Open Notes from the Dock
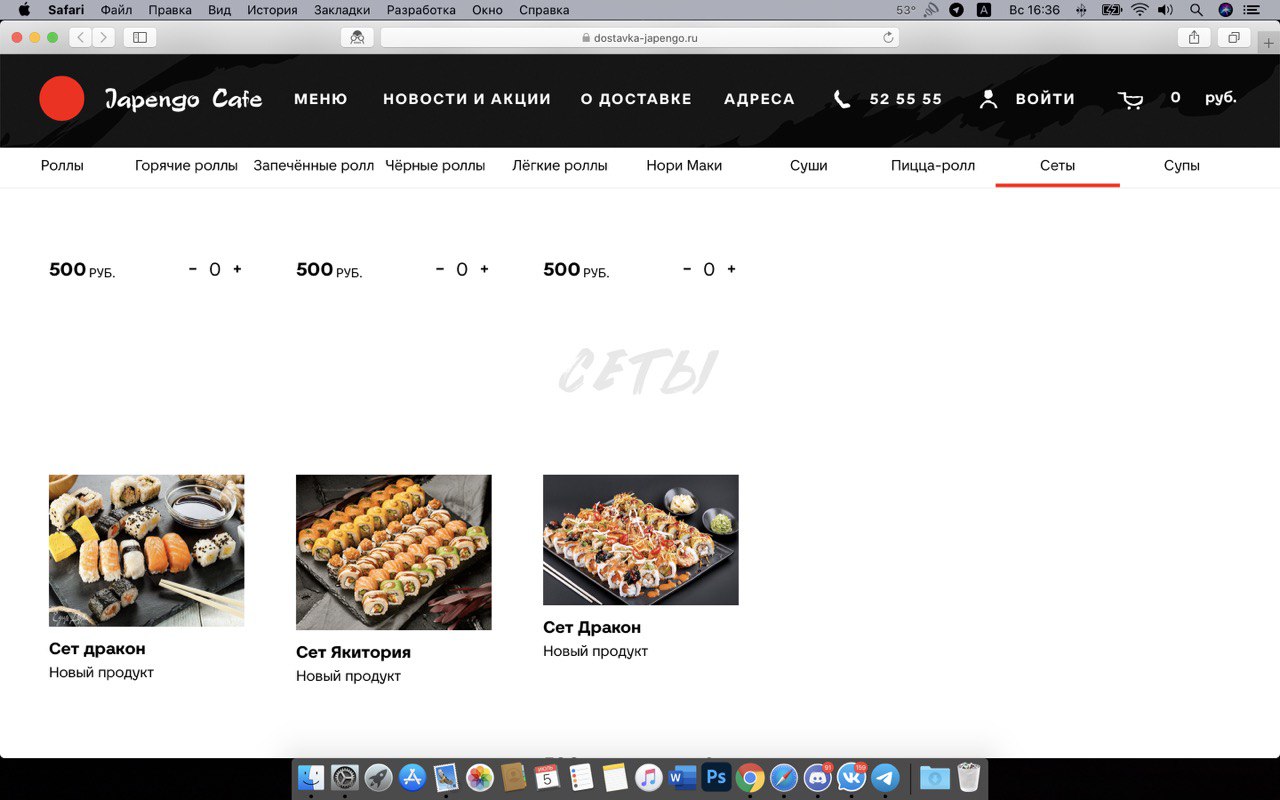1280x800 pixels. (615, 777)
